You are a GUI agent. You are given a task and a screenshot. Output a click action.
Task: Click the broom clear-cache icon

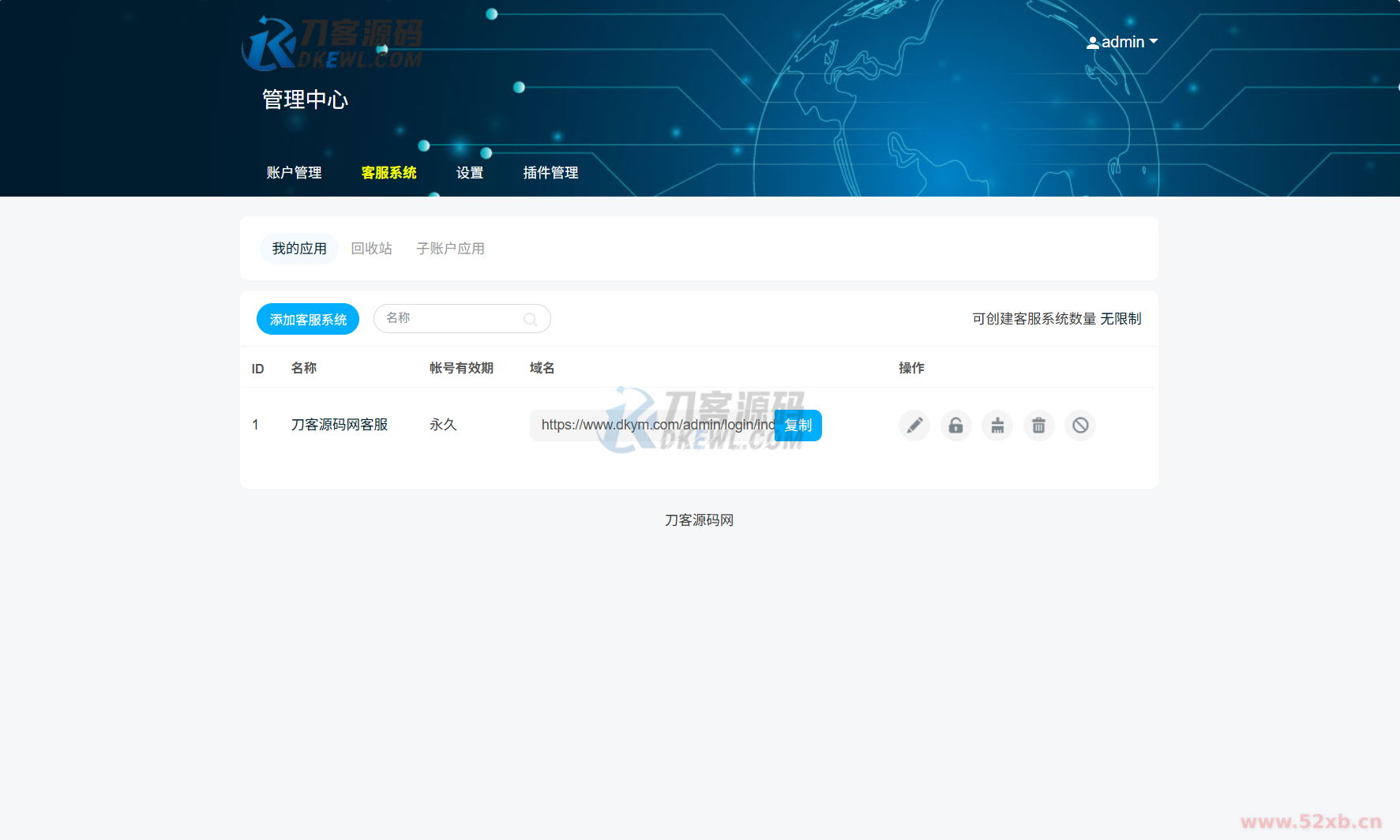point(997,426)
